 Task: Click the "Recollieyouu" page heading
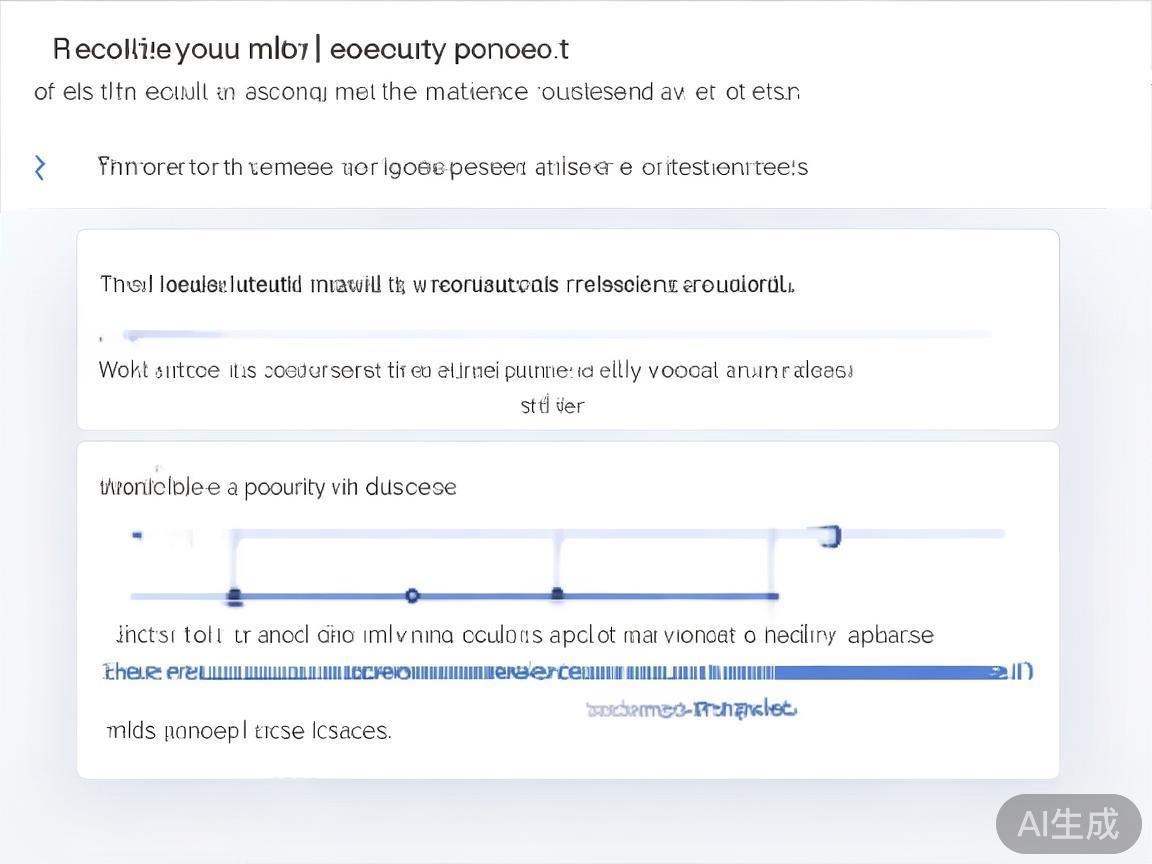coord(310,49)
